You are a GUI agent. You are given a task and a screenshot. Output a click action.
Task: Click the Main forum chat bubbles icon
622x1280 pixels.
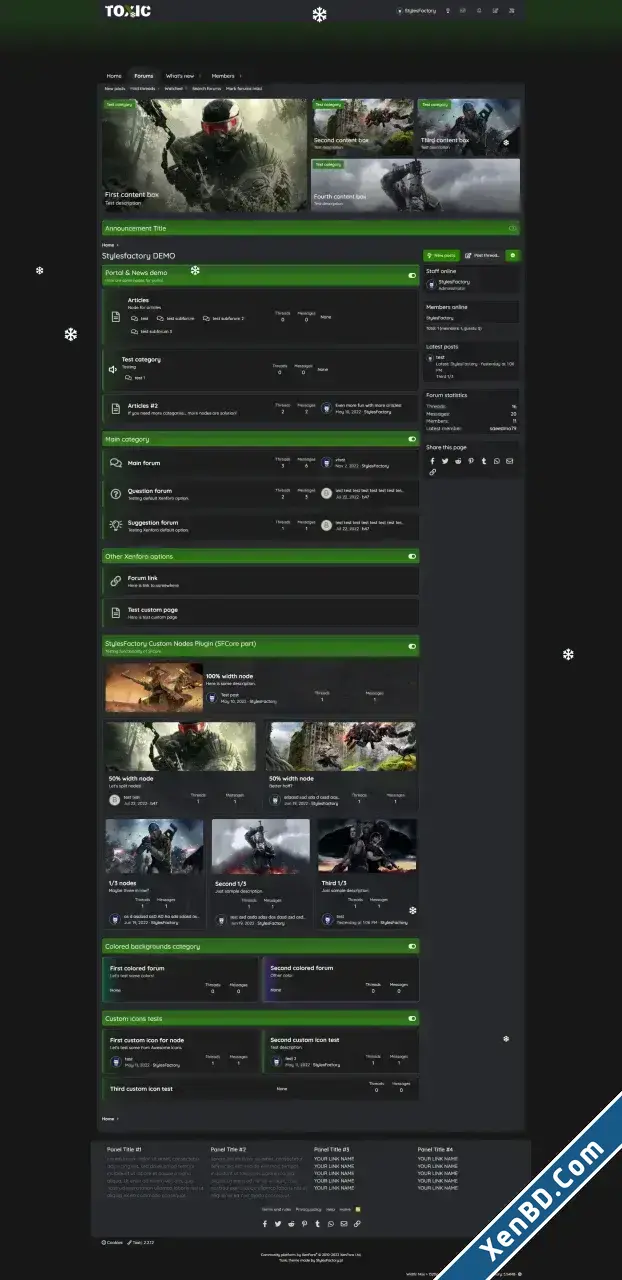(x=115, y=463)
